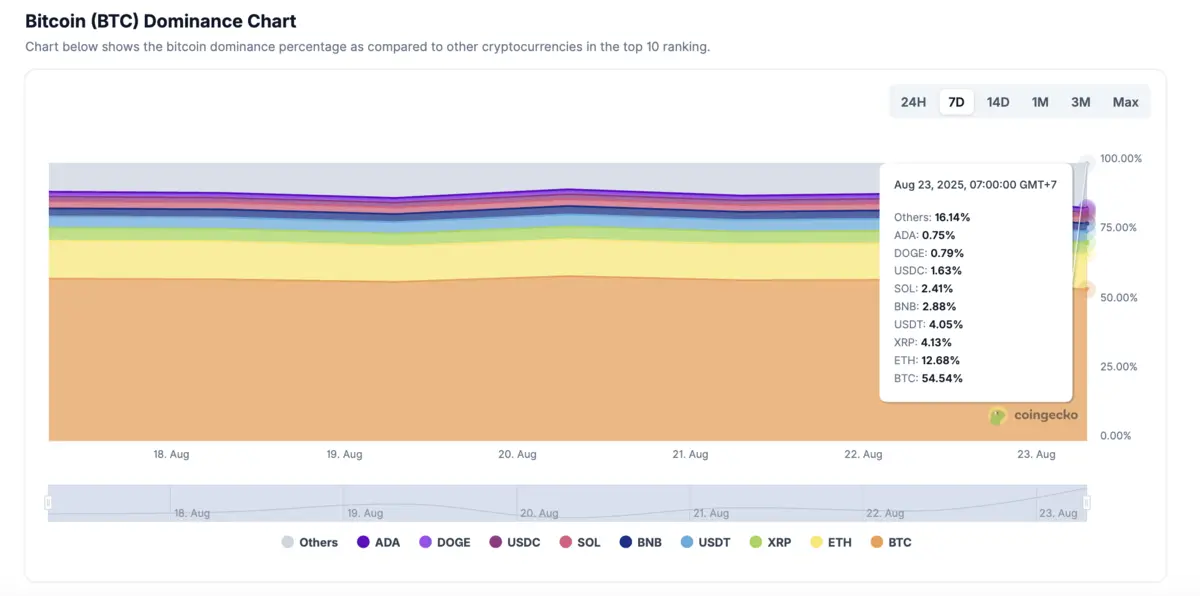Click the right navigator range handle
Image resolution: width=1200 pixels, height=596 pixels.
point(1087,503)
